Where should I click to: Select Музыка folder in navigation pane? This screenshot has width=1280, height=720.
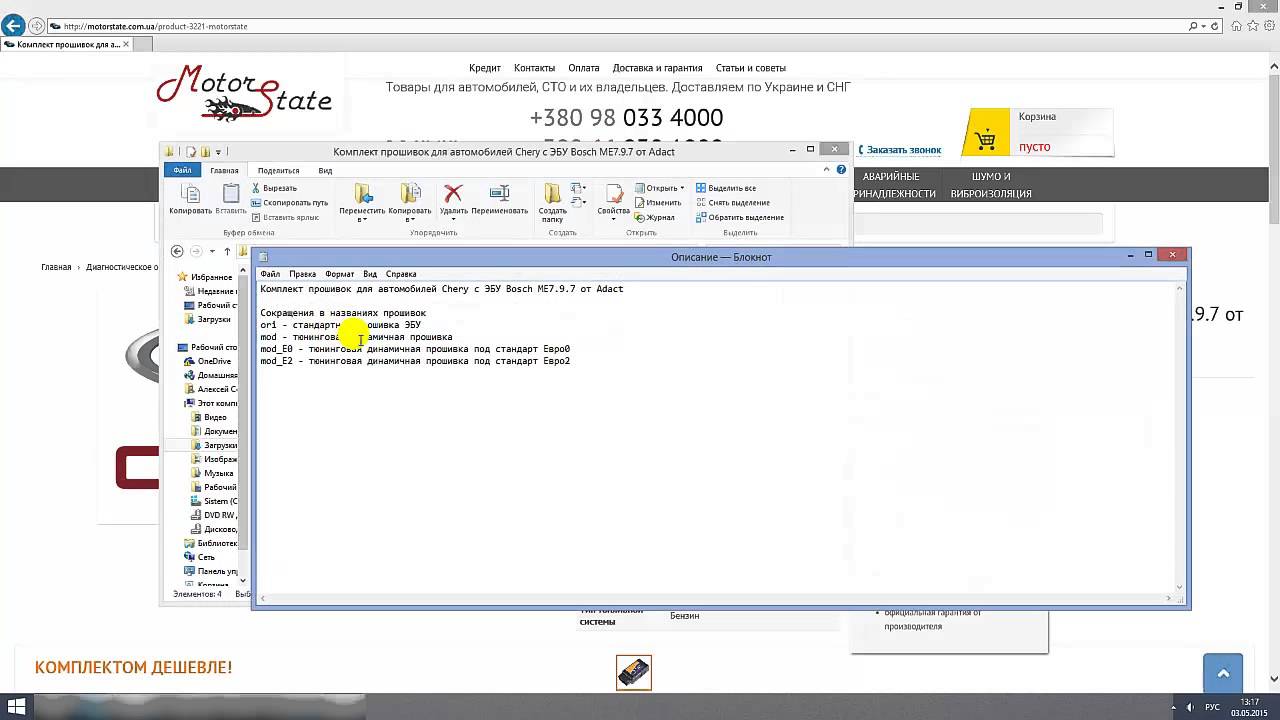pos(212,473)
